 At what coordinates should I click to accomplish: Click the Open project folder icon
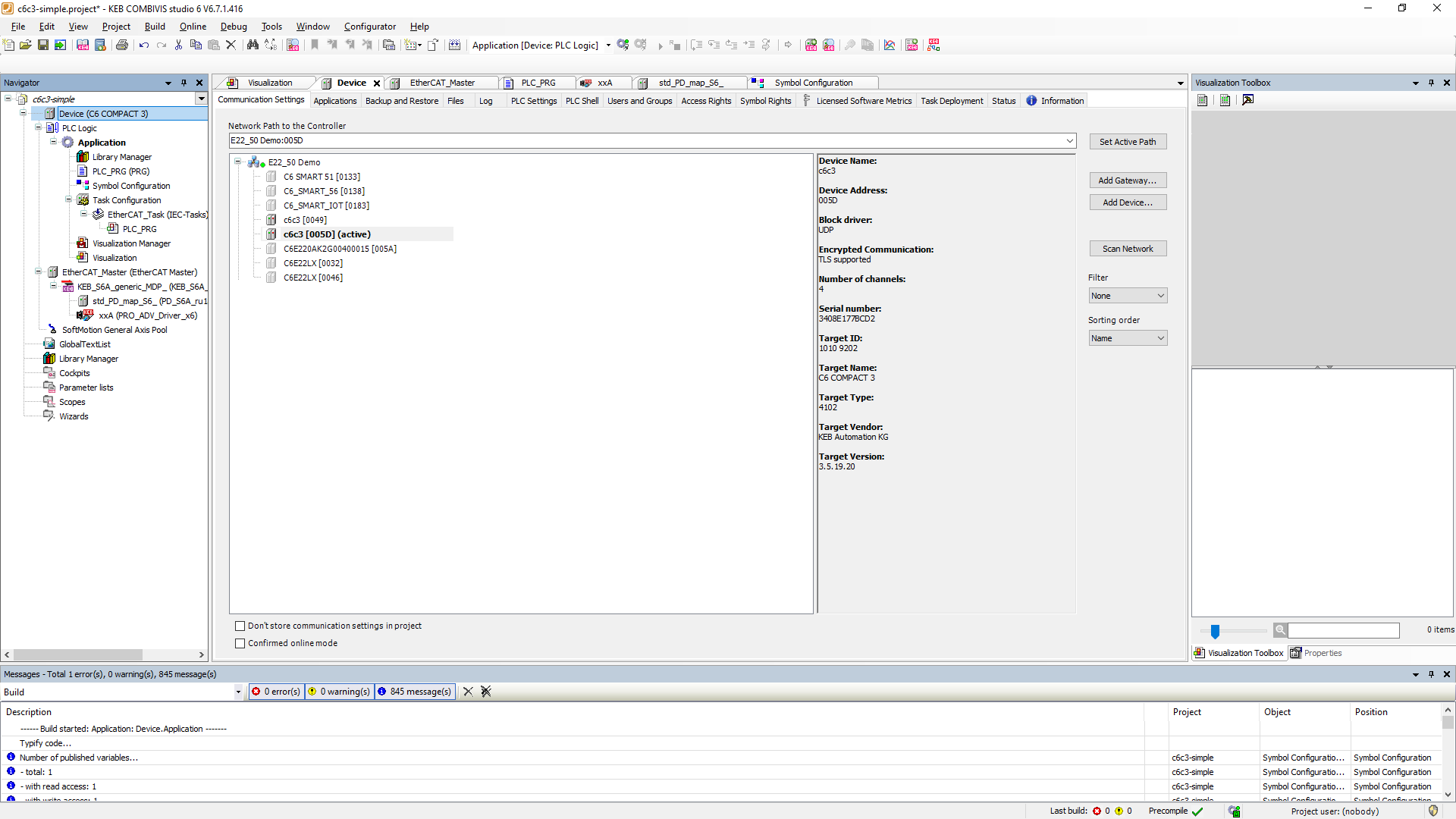pos(26,45)
